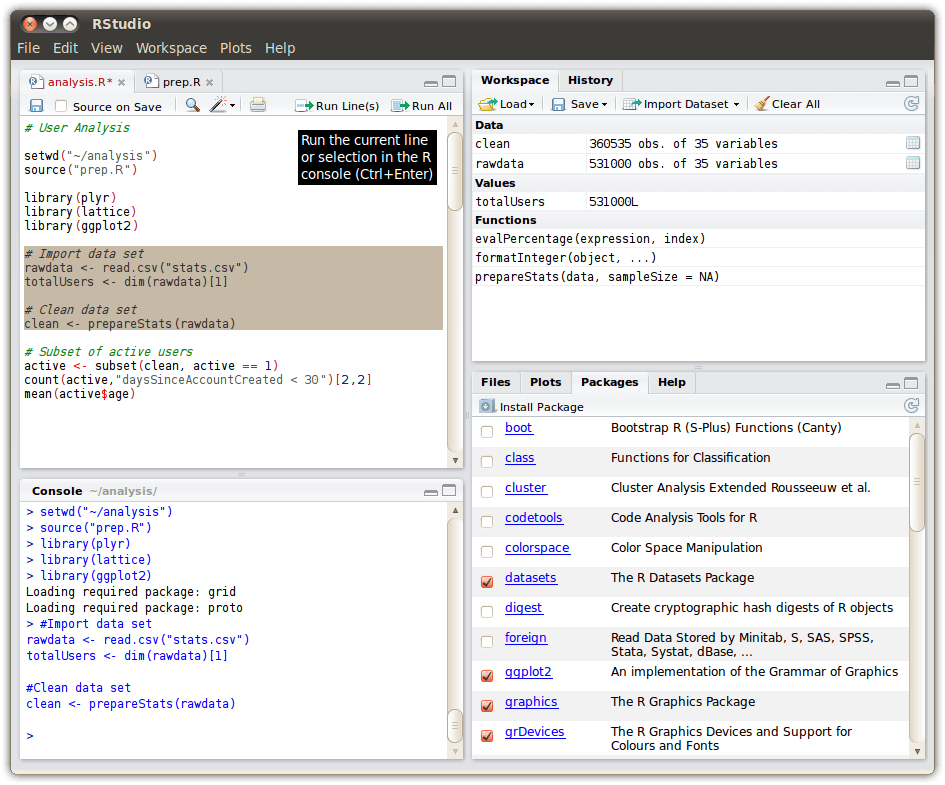Enable Source on Save checkbox
945x785 pixels.
[61, 106]
